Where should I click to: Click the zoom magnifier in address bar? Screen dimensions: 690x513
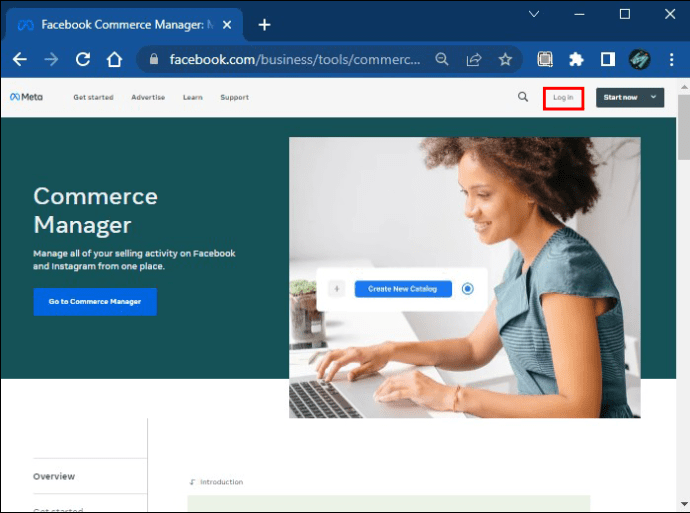(441, 59)
